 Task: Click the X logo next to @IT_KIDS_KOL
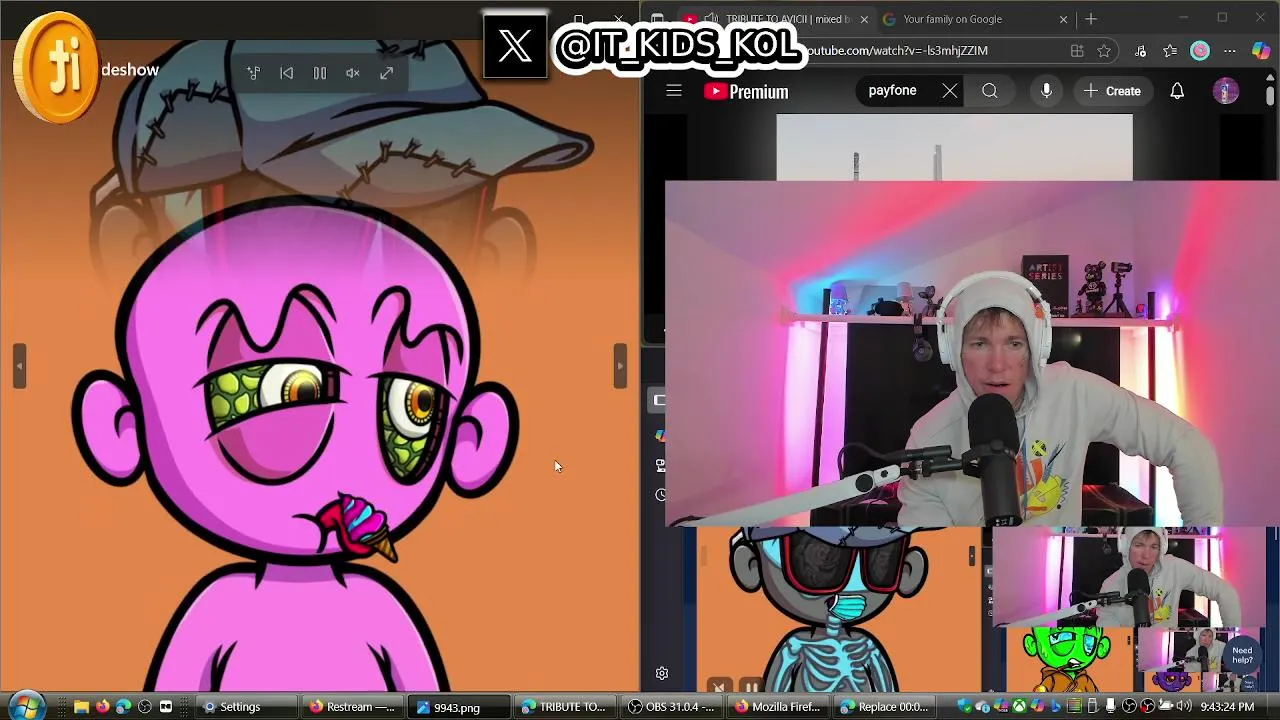tap(515, 46)
